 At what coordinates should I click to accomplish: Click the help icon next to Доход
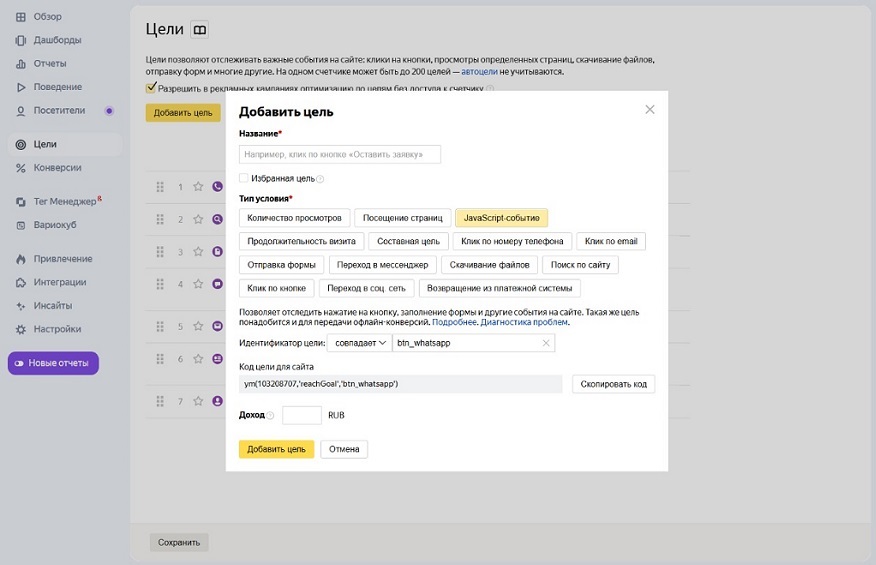271,415
